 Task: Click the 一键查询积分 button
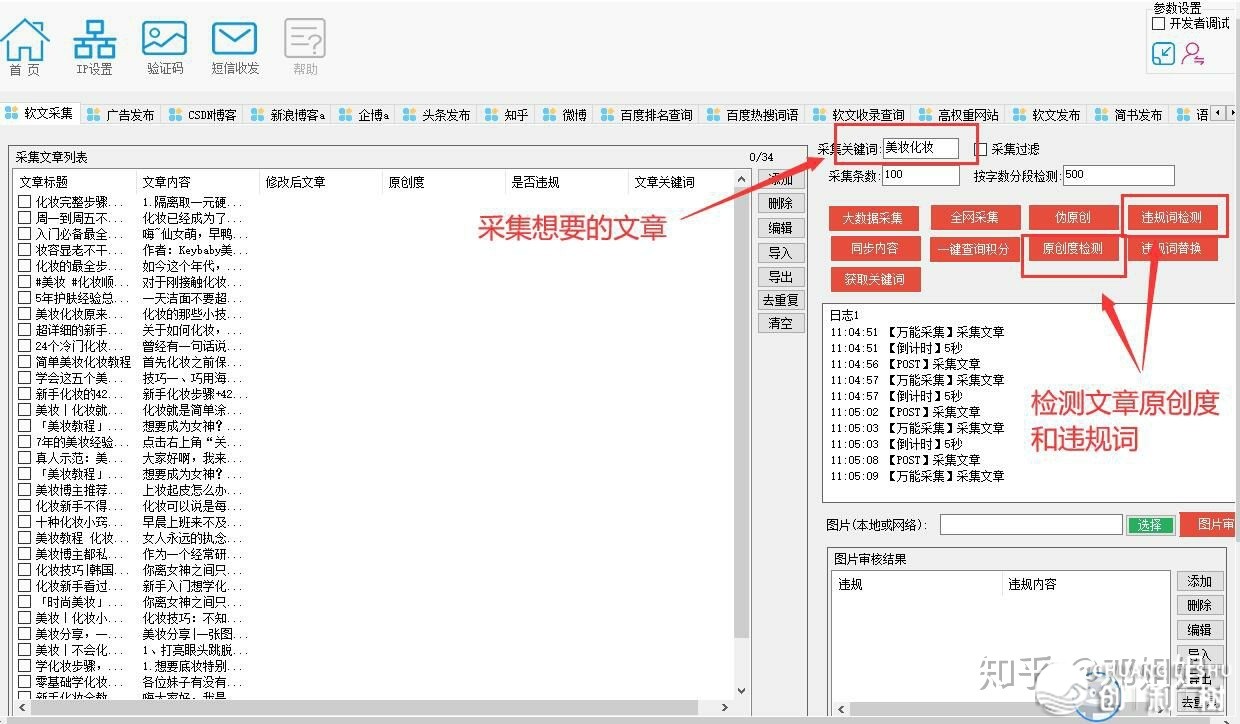pyautogui.click(x=975, y=248)
